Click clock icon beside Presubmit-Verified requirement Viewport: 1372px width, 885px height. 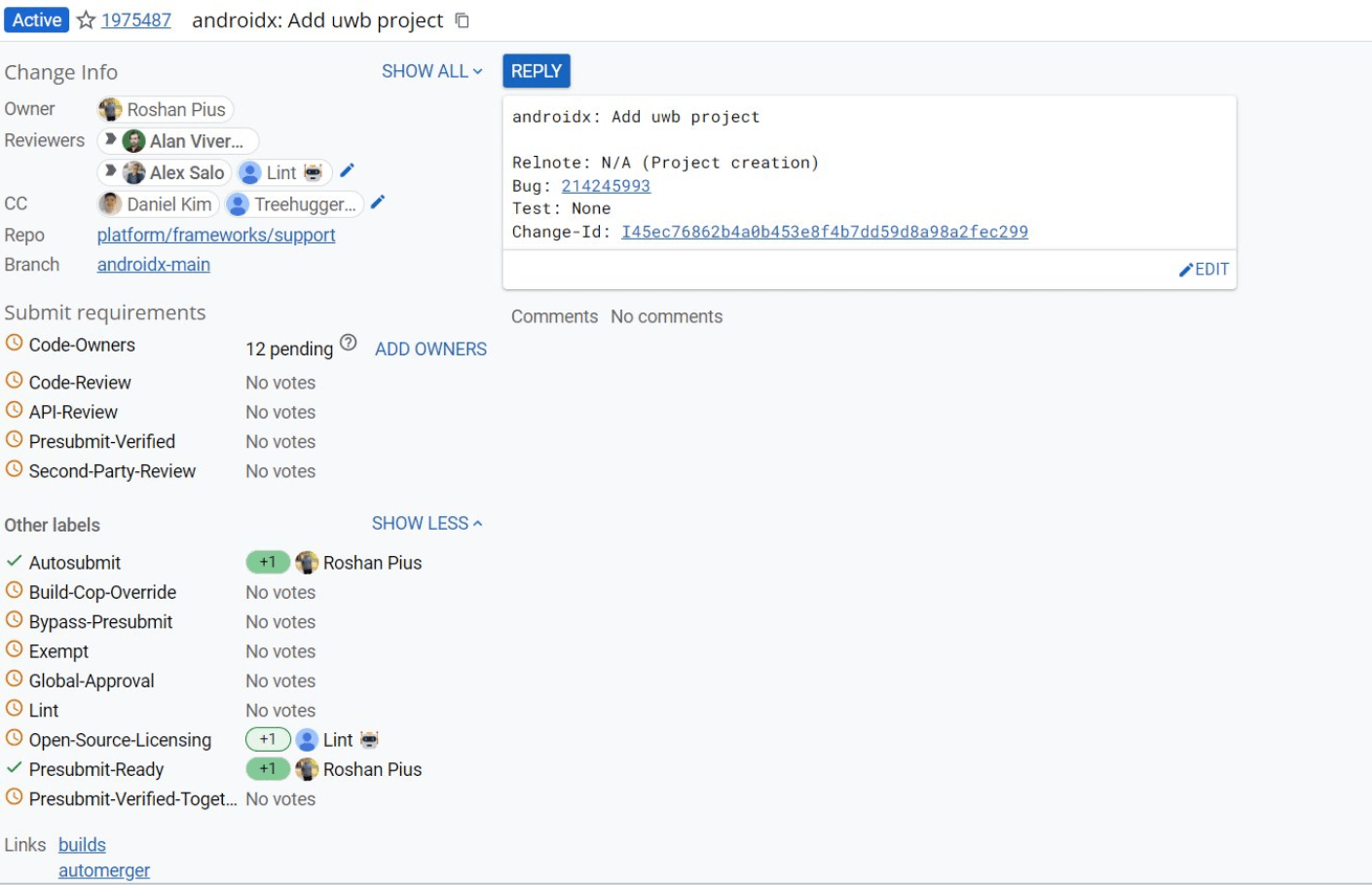(x=14, y=440)
